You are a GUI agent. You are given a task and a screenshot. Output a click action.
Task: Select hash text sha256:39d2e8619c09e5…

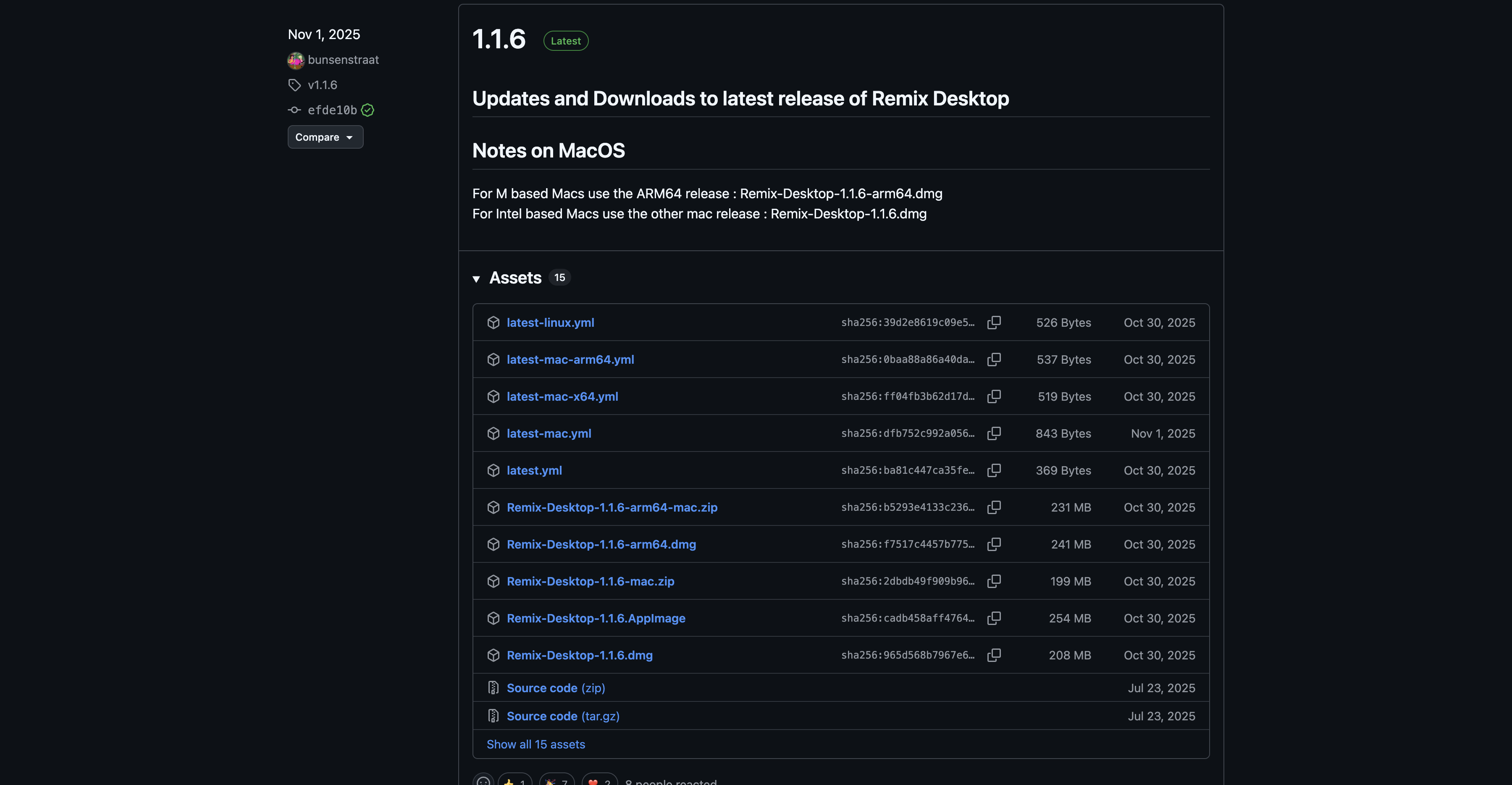click(908, 322)
